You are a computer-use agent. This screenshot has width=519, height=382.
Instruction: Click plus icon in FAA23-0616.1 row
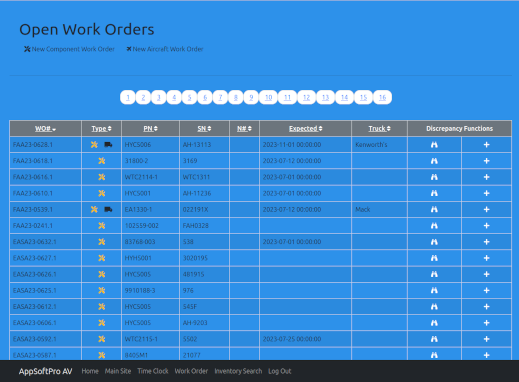click(486, 177)
